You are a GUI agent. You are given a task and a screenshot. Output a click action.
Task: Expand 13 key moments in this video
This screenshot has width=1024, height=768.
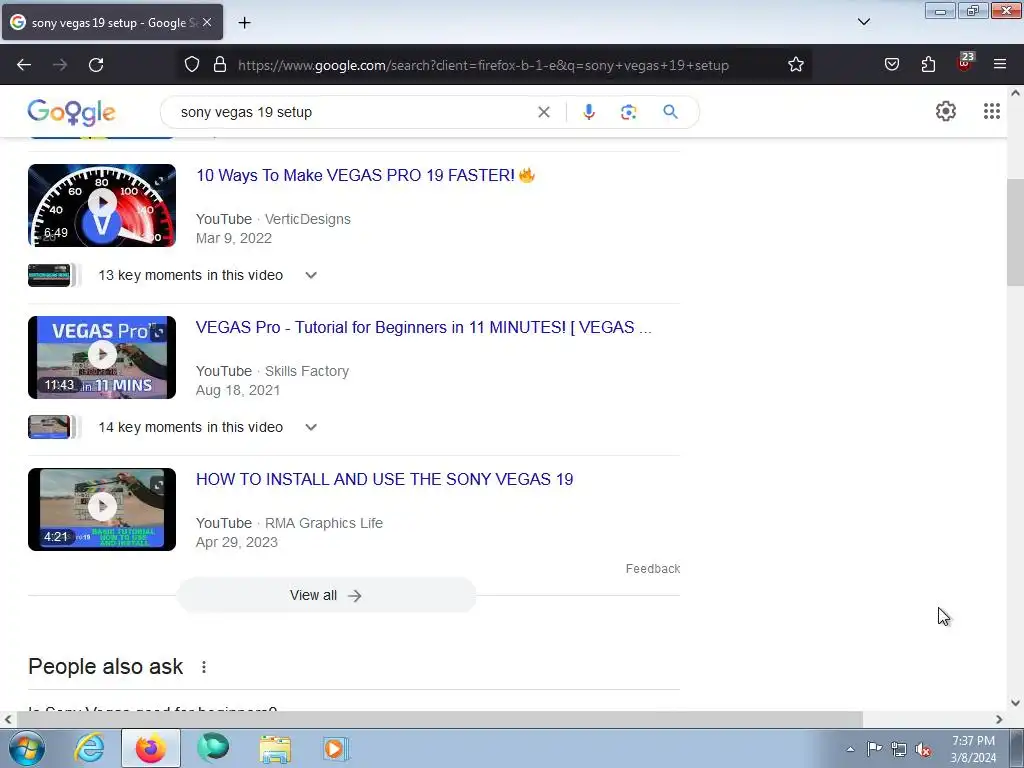311,276
